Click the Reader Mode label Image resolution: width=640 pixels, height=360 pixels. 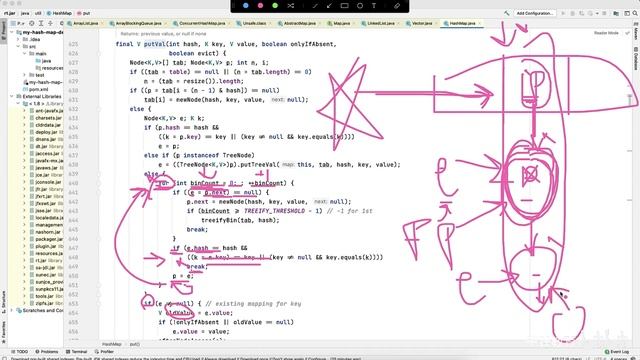click(606, 33)
